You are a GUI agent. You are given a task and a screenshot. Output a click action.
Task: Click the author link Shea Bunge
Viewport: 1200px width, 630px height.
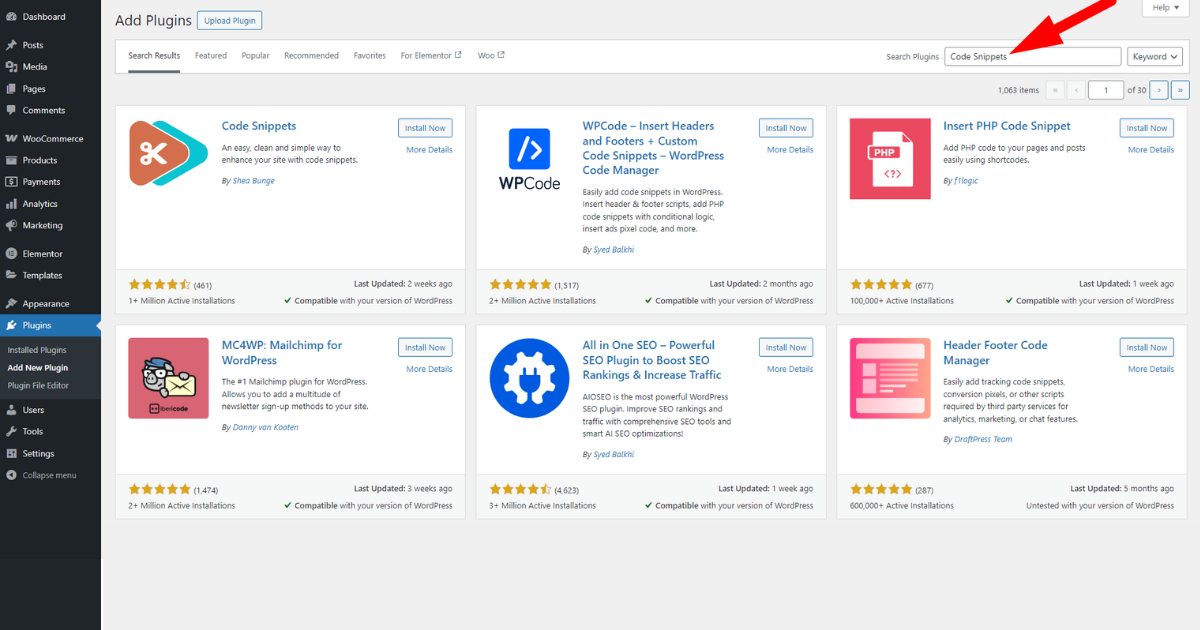(x=252, y=181)
